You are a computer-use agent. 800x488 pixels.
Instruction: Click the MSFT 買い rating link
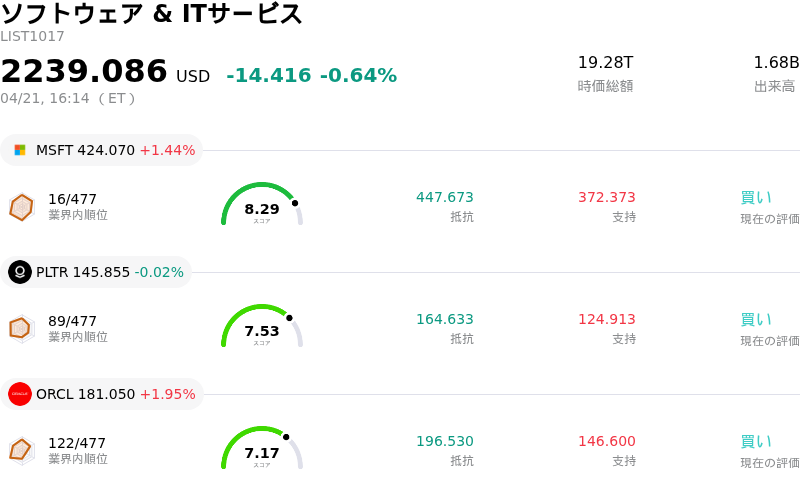point(756,197)
